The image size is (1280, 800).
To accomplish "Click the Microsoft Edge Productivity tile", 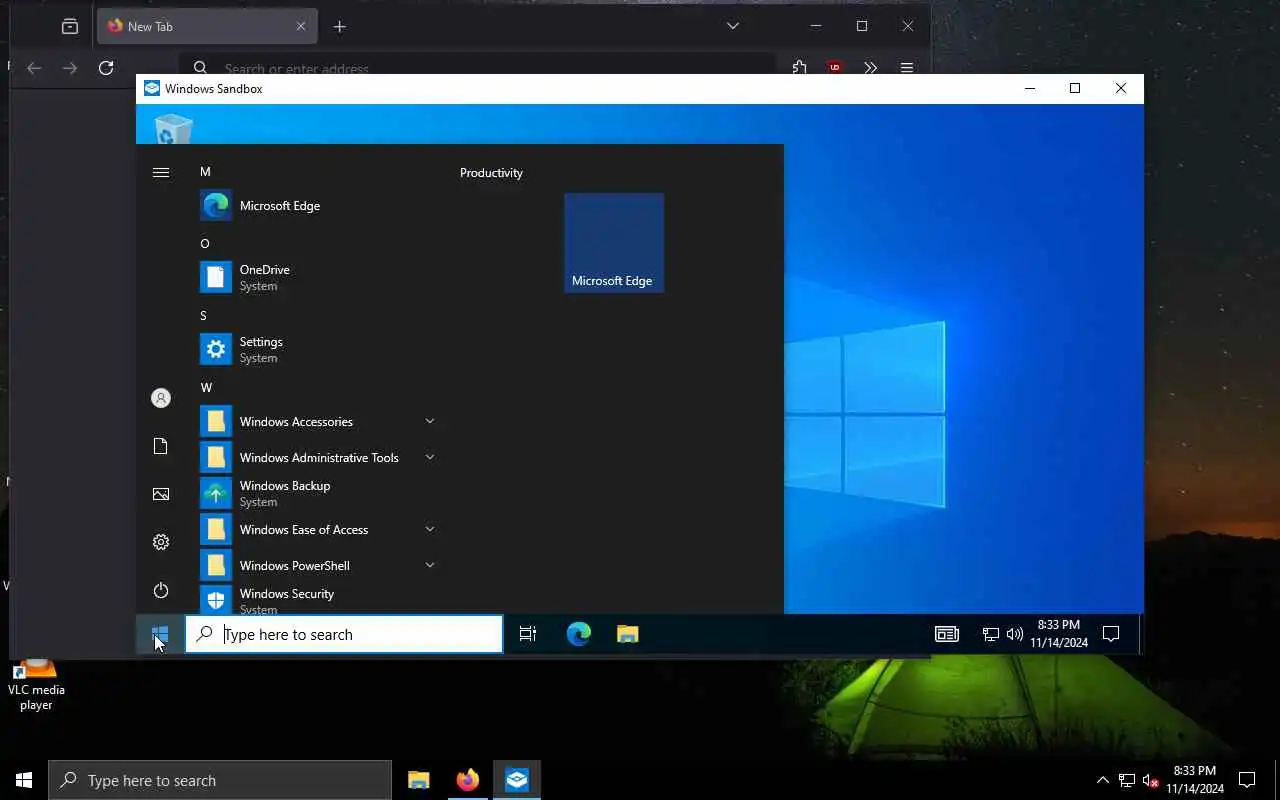I will pos(614,243).
